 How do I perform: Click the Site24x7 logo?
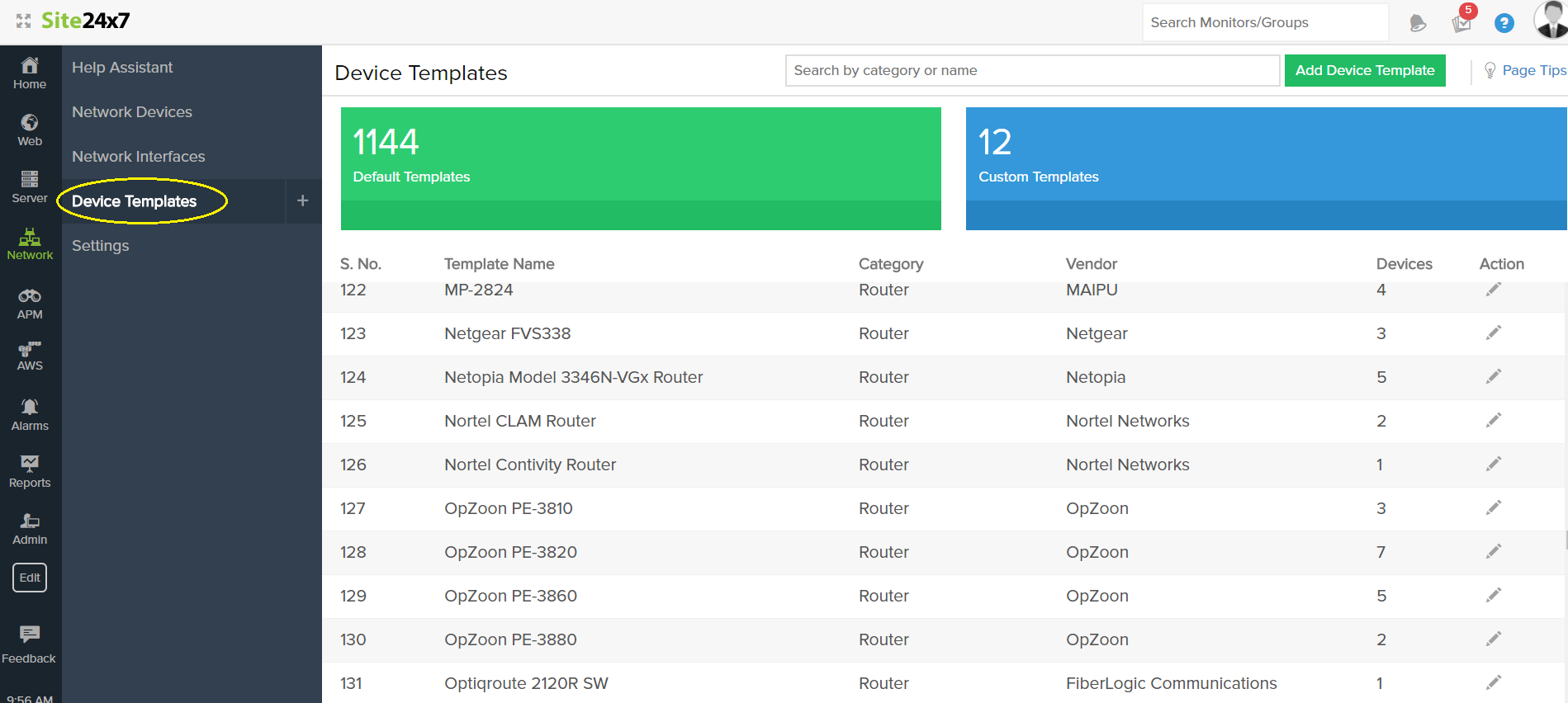click(x=85, y=21)
